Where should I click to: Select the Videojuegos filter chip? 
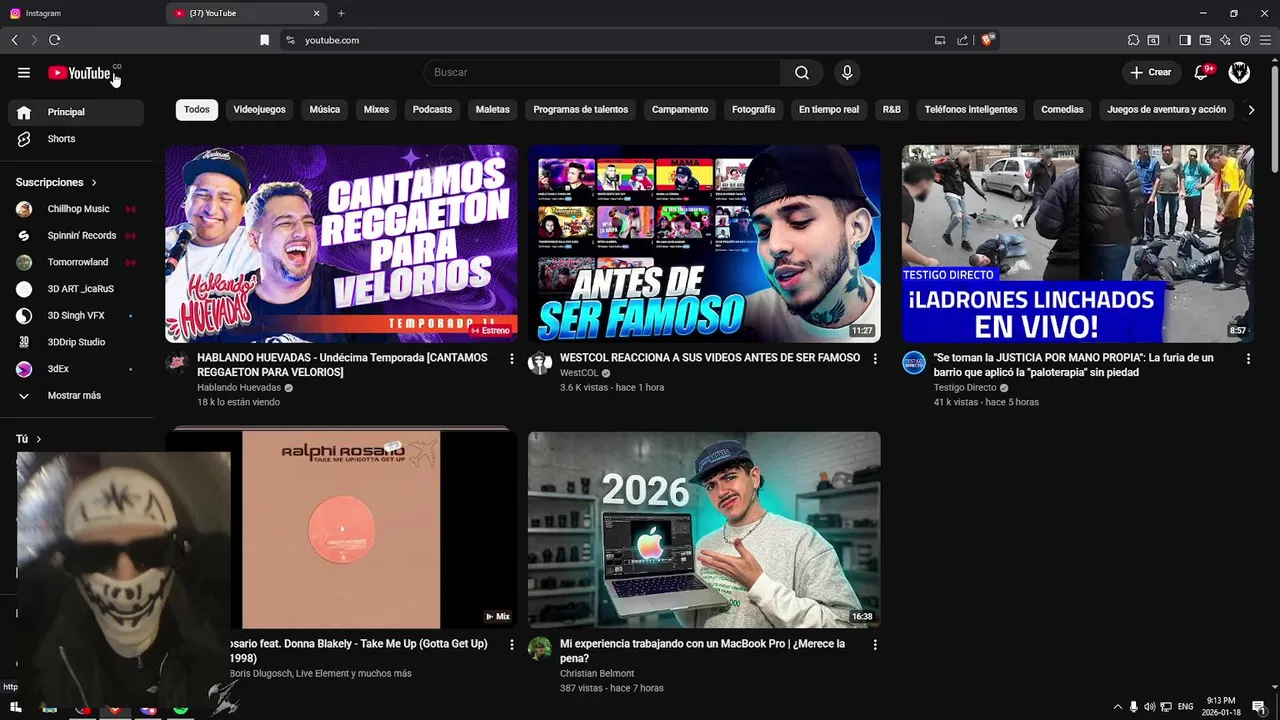259,110
